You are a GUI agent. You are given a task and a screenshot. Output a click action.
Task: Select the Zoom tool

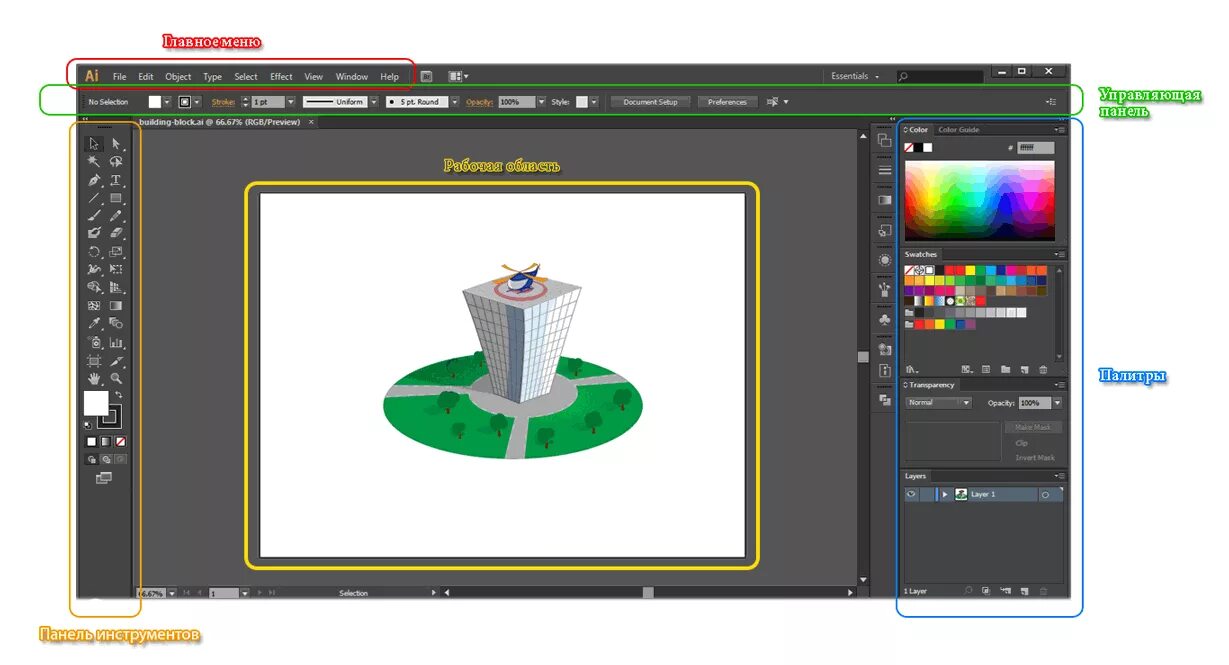[116, 378]
